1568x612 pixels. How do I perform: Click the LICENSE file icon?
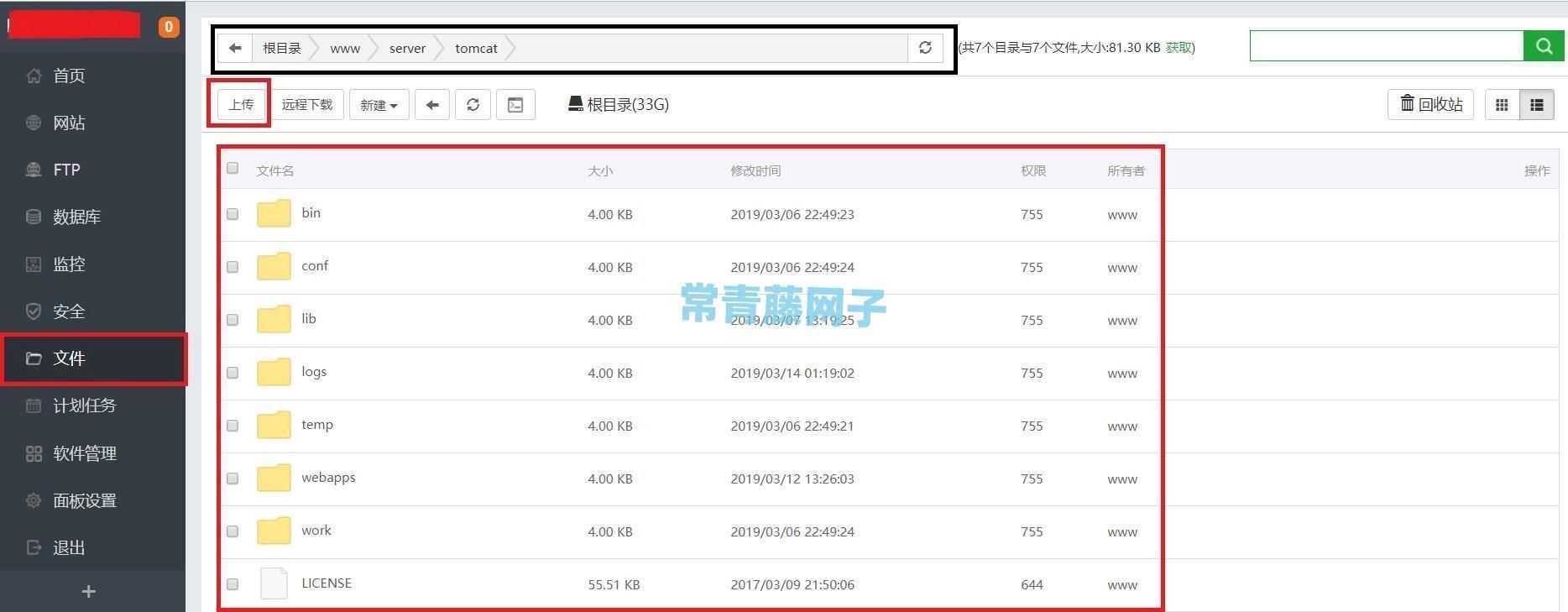pos(274,583)
